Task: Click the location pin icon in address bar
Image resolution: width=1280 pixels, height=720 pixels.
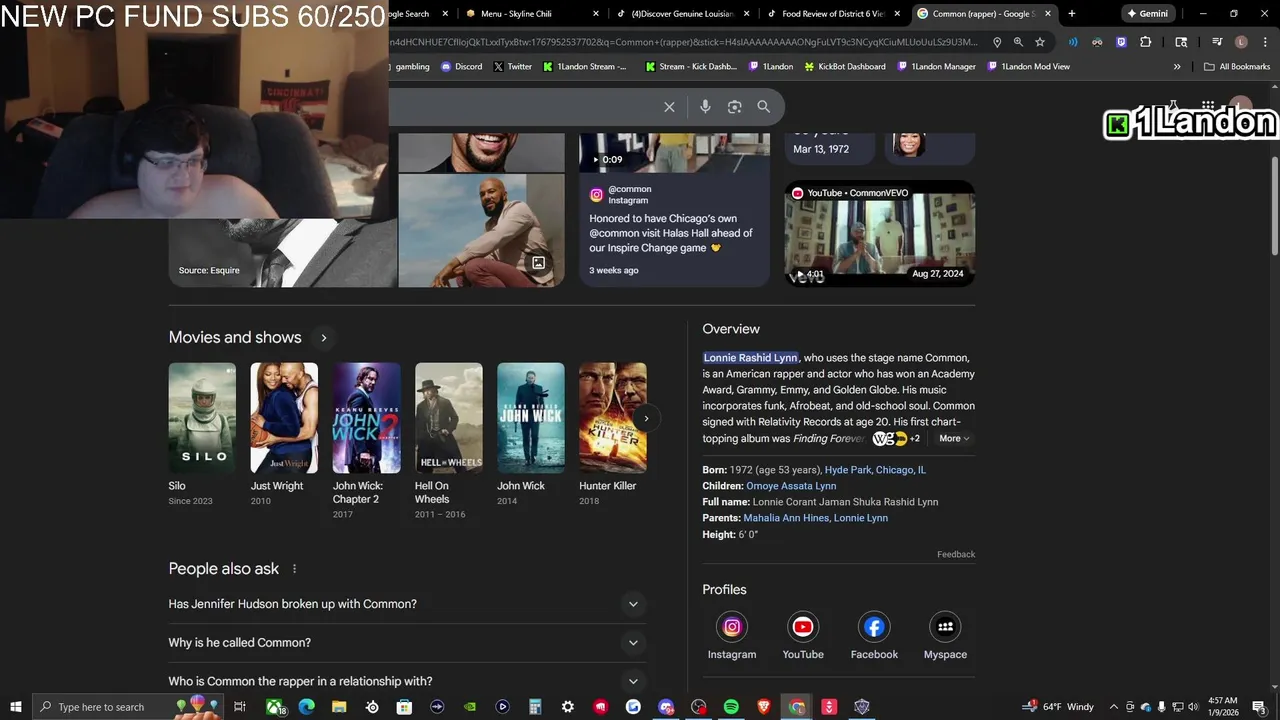Action: (997, 42)
